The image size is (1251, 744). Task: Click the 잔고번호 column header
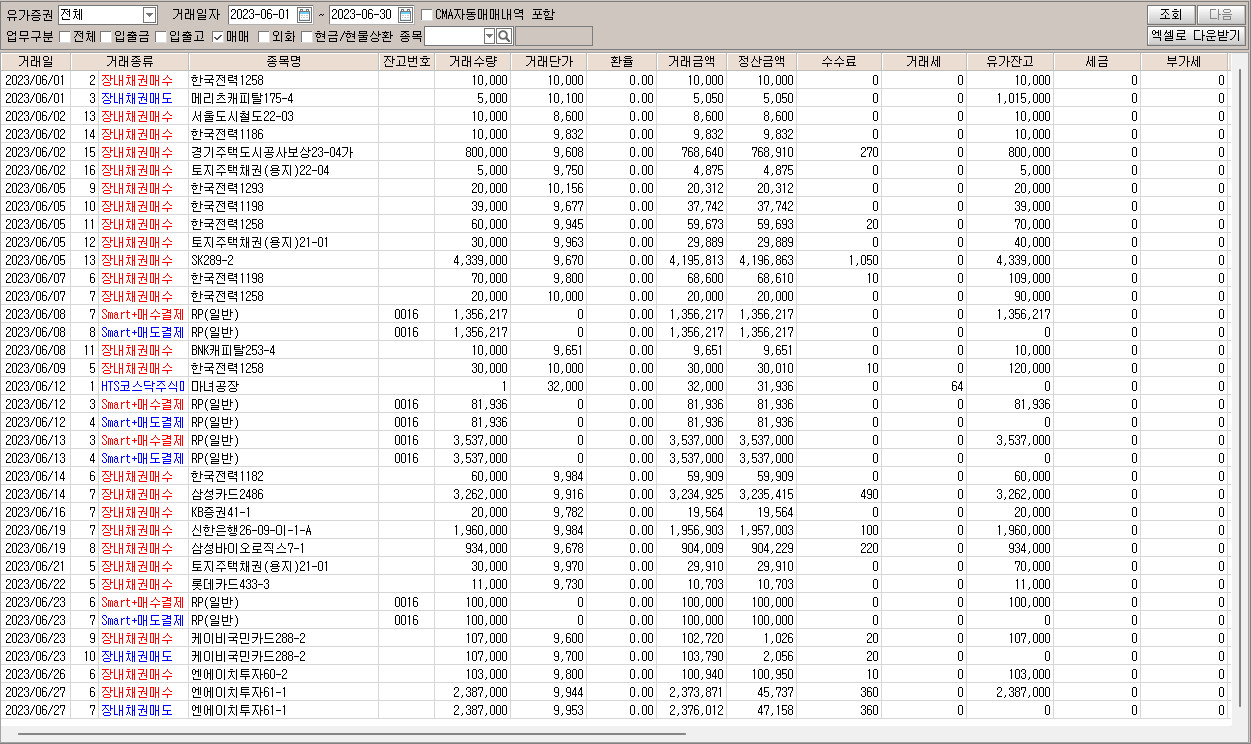pyautogui.click(x=407, y=62)
